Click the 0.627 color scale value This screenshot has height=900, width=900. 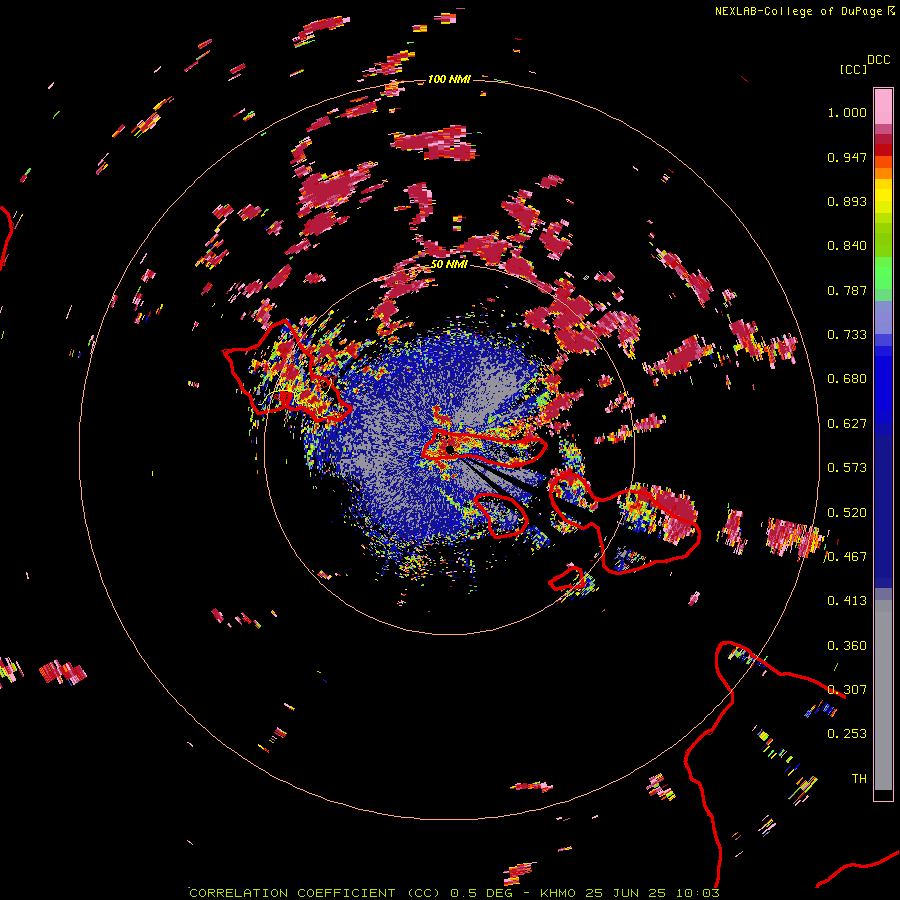[x=847, y=424]
